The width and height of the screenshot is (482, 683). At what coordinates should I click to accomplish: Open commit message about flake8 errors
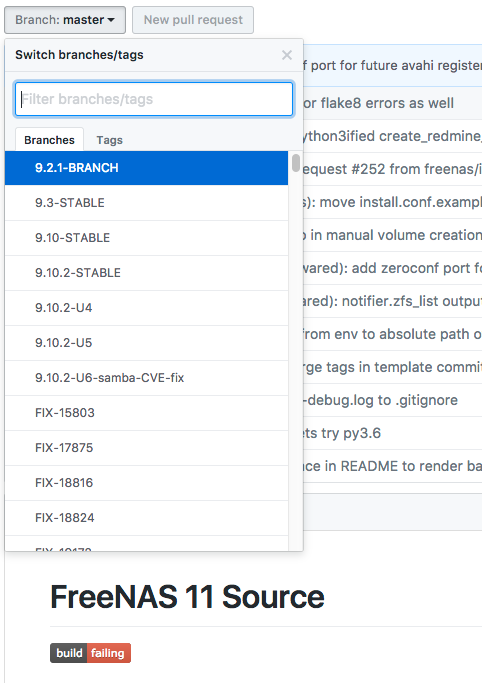coord(378,103)
